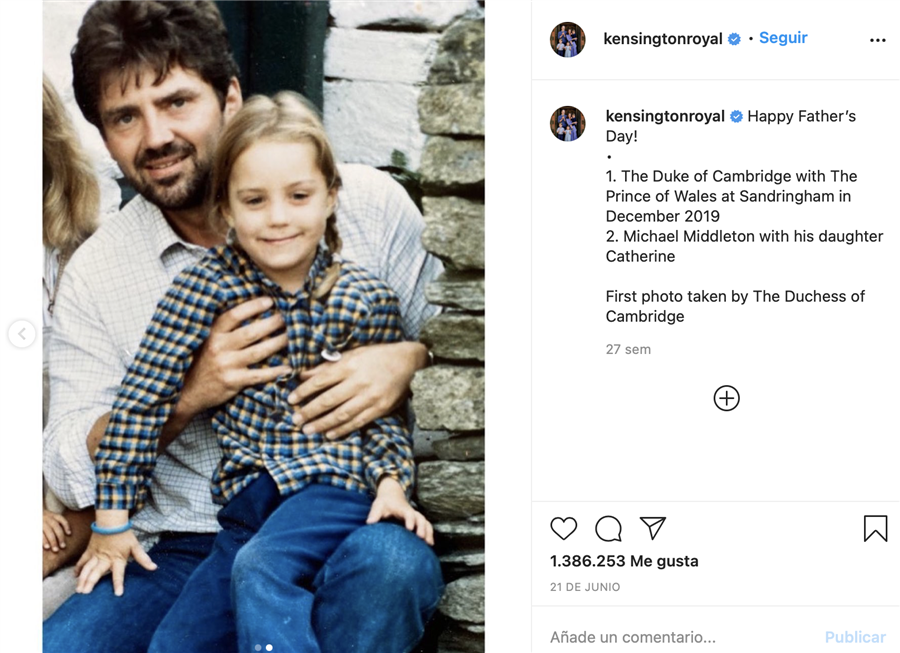Open the kensingtonroyal username in the header
Viewport: 900px width, 653px height.
(x=662, y=39)
